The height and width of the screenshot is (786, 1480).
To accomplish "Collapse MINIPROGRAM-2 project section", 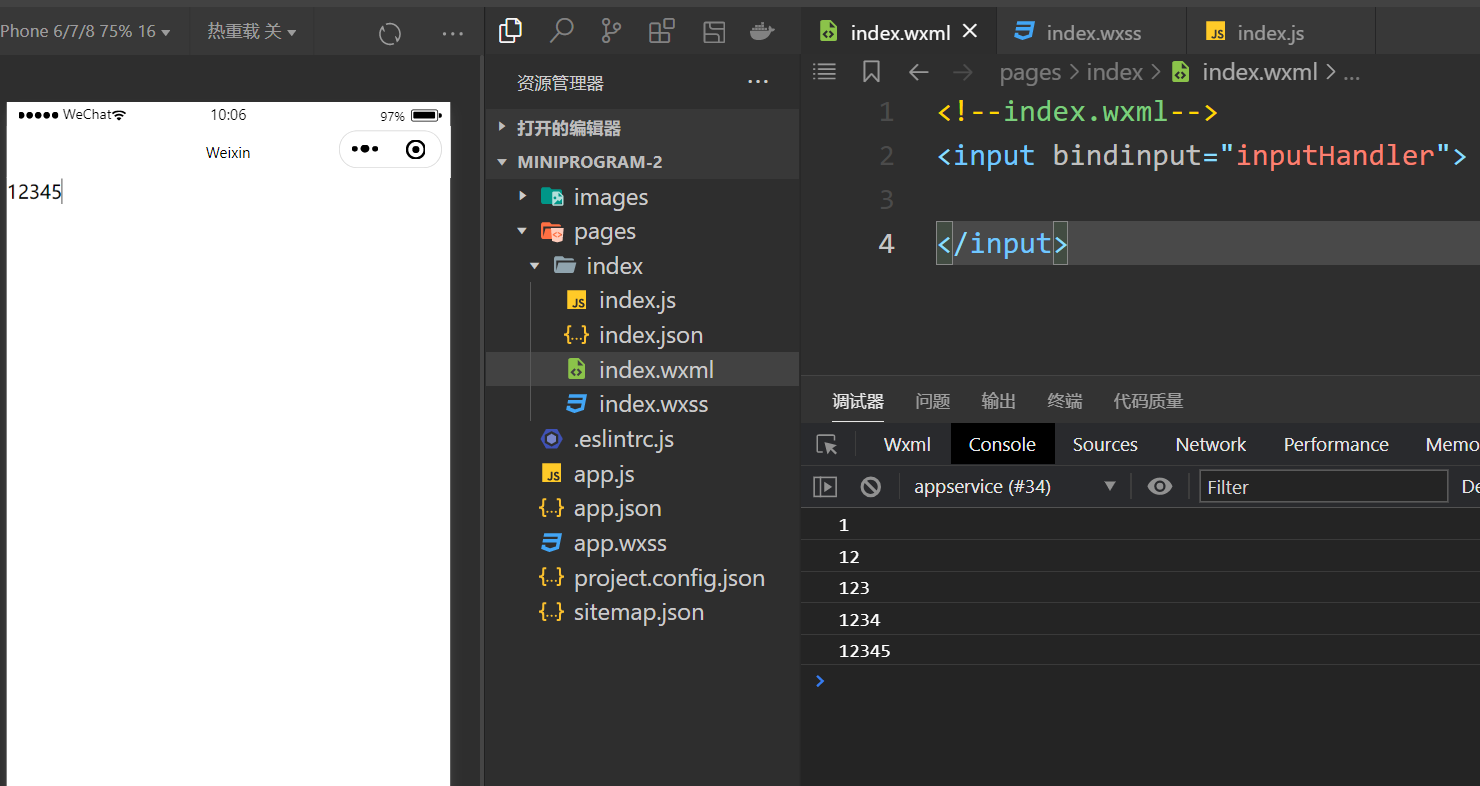I will tap(642, 162).
